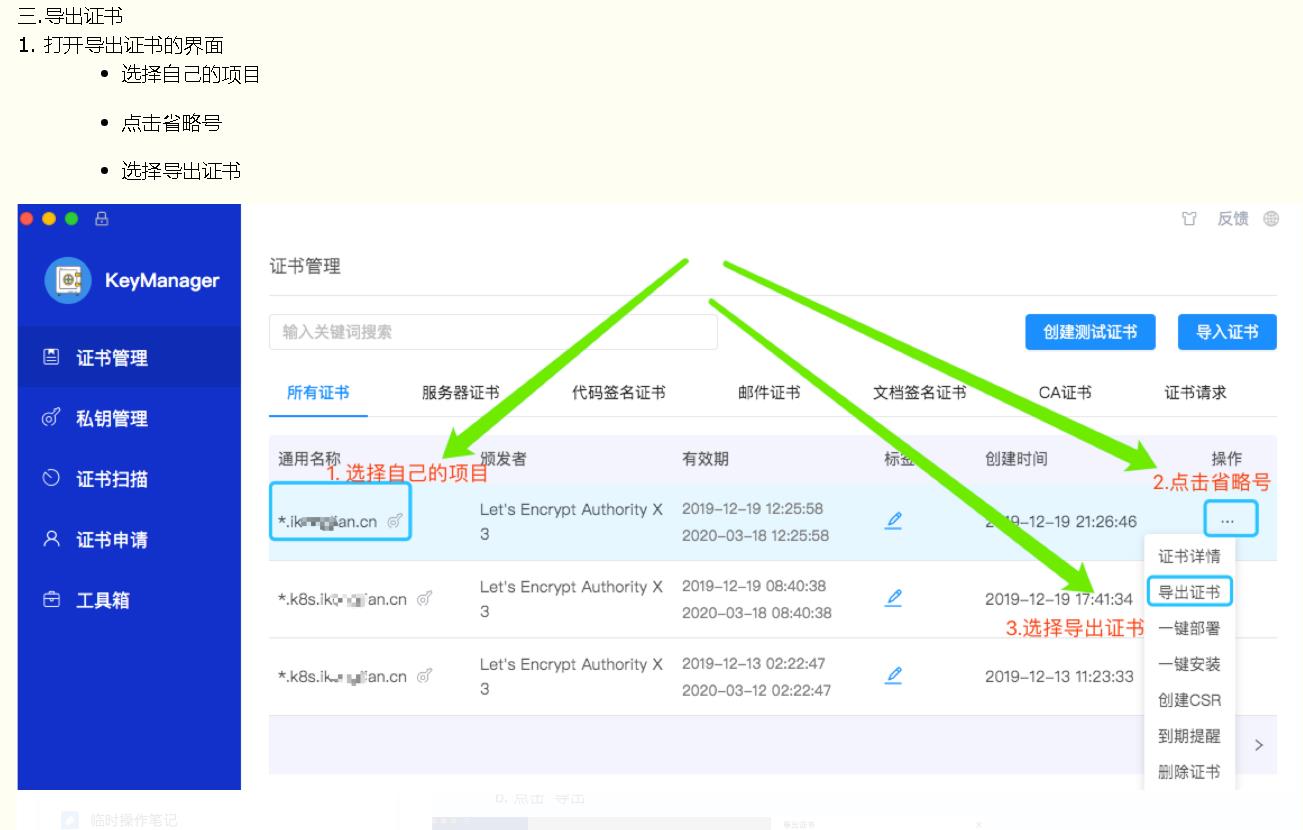The image size is (1303, 830).
Task: Click key icon next to first certificate name
Action: (x=395, y=520)
